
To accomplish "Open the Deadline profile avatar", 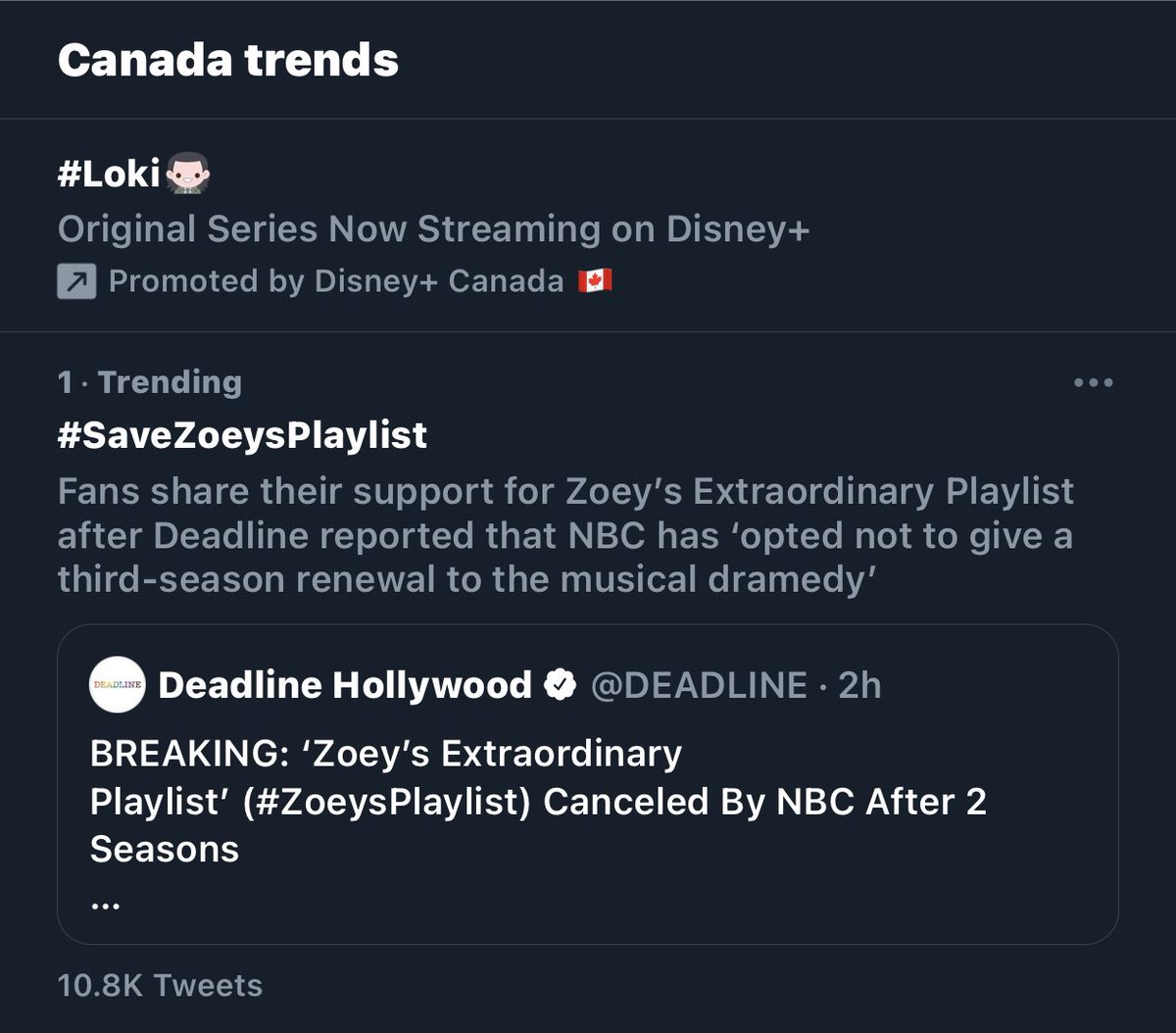I will click(x=118, y=685).
